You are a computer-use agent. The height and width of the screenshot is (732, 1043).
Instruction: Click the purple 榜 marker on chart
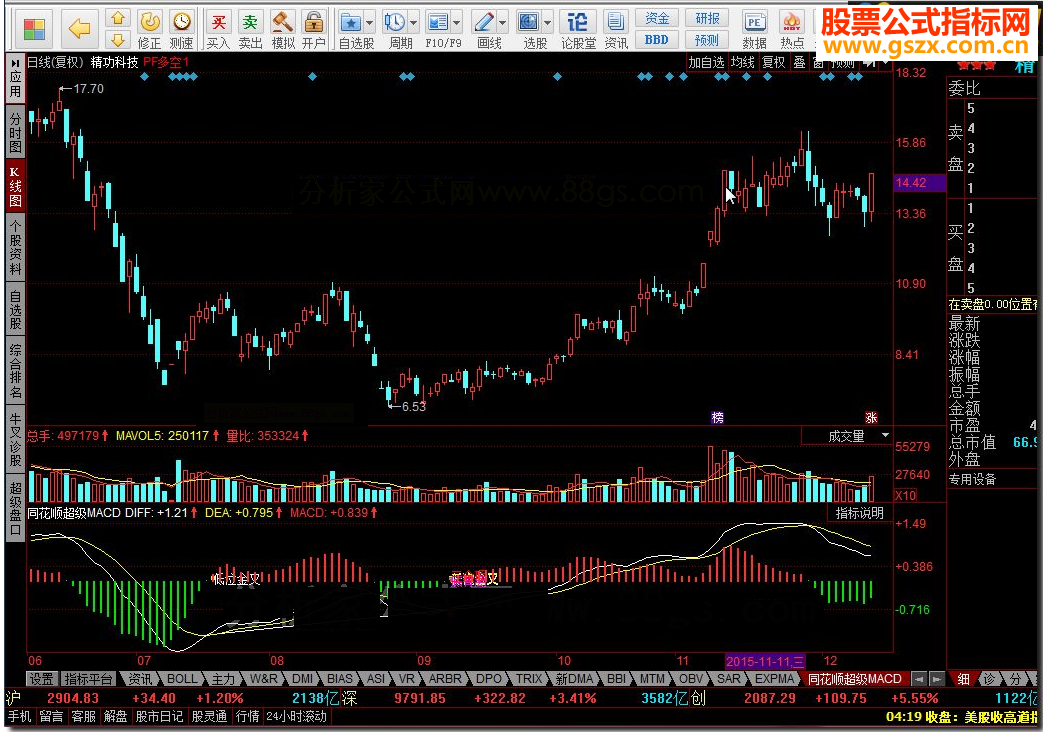tap(717, 417)
